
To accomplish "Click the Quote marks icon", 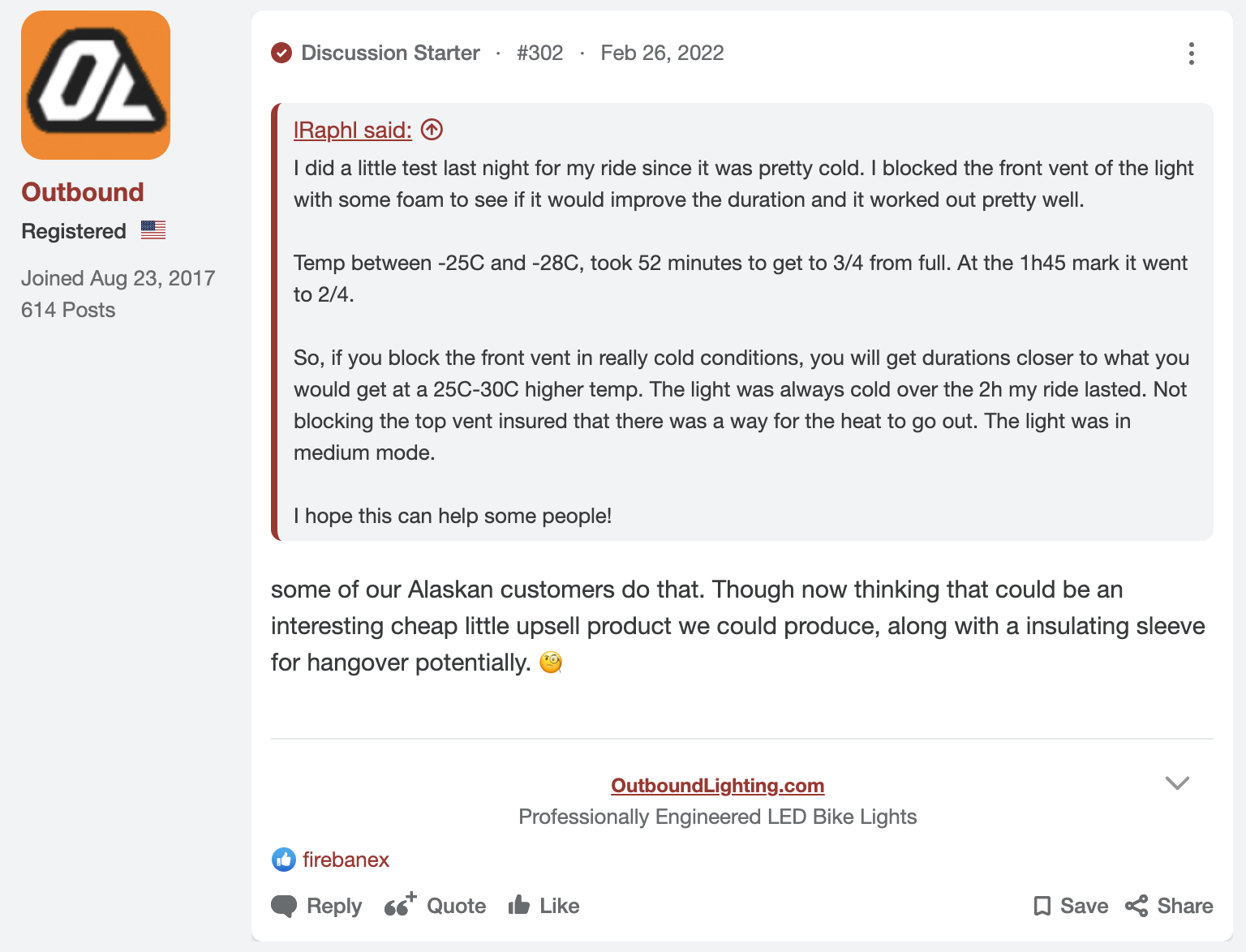I will 400,905.
